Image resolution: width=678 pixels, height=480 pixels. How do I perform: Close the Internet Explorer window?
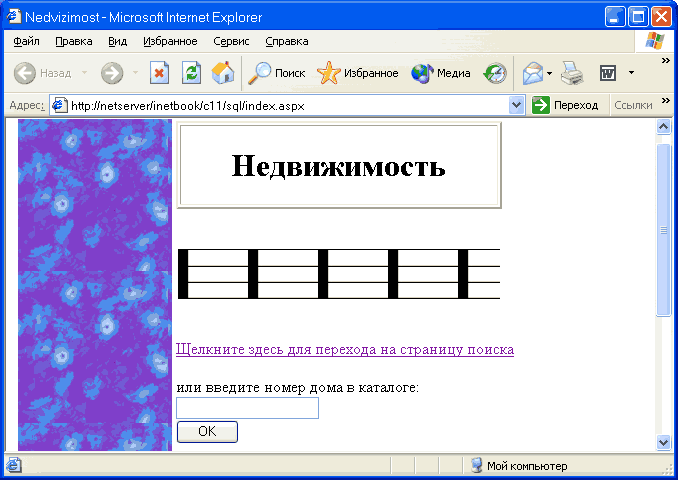pyautogui.click(x=662, y=17)
